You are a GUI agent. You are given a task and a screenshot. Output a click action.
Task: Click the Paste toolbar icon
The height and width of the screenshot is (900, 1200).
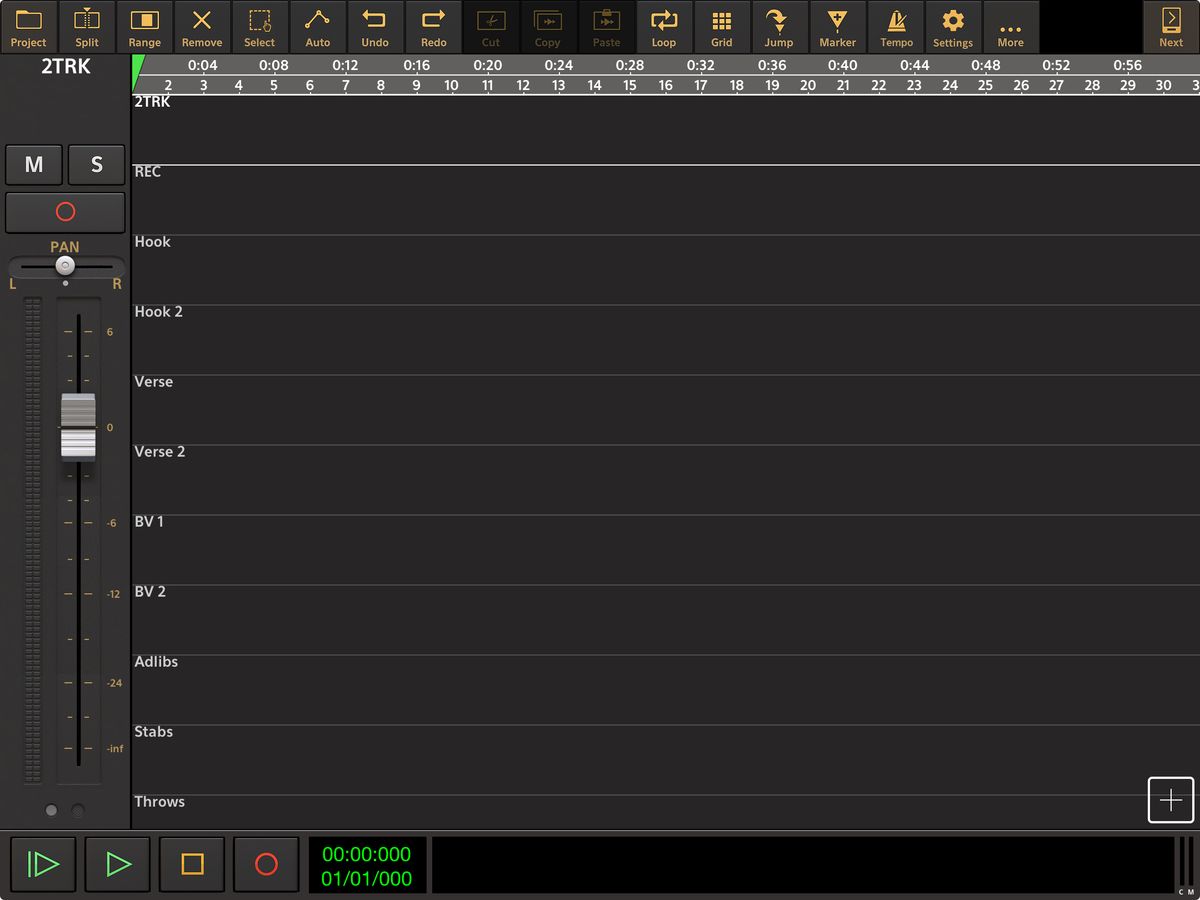point(606,27)
